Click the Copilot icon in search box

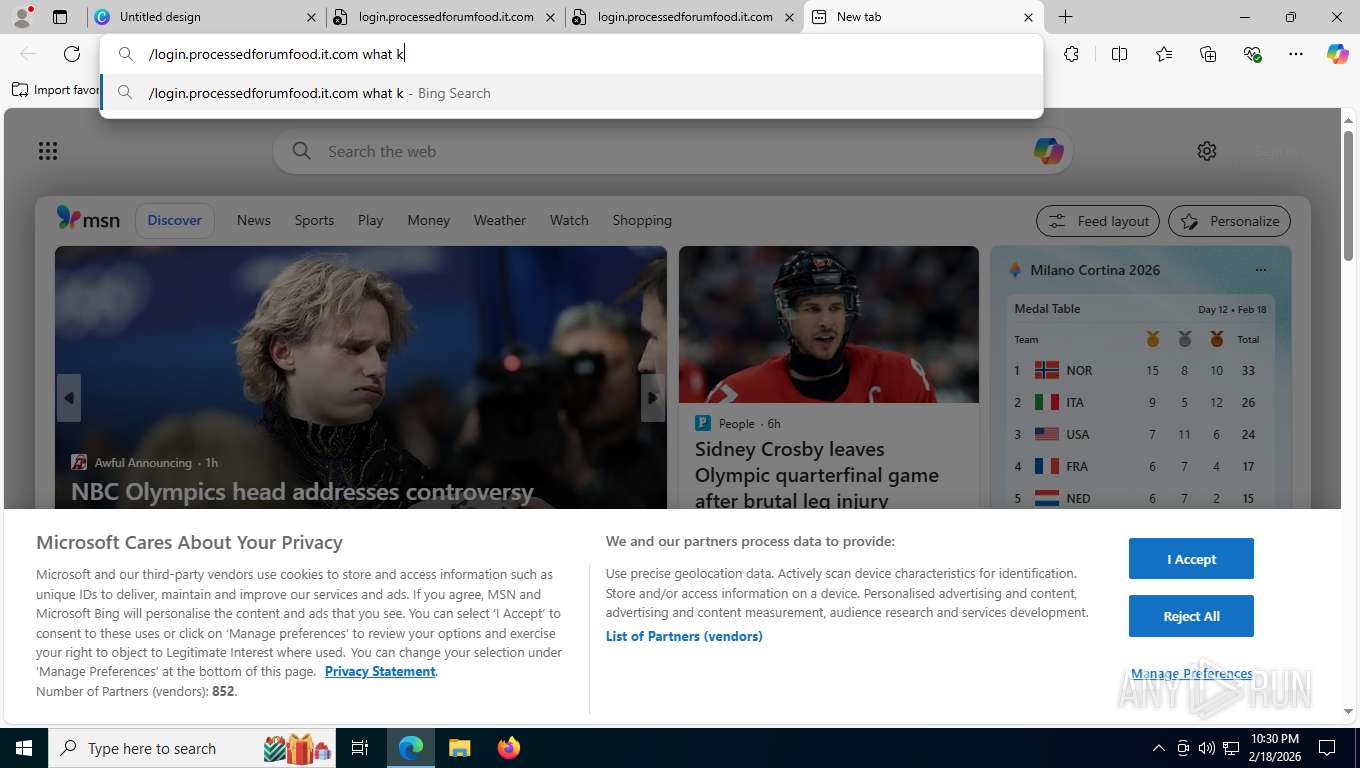[1048, 151]
